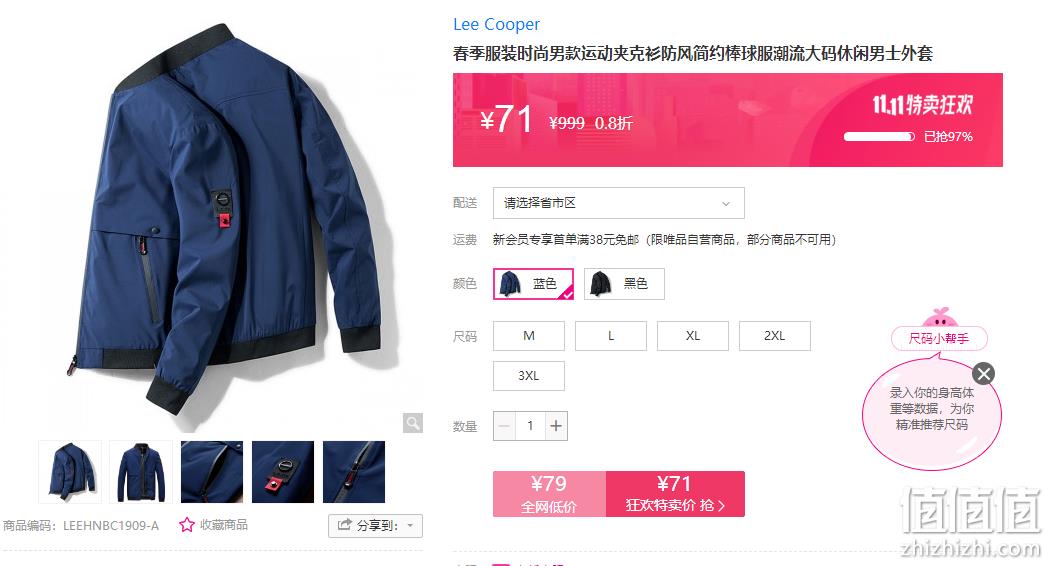
Task: Click the magnifier zoom icon on product image
Action: (412, 423)
